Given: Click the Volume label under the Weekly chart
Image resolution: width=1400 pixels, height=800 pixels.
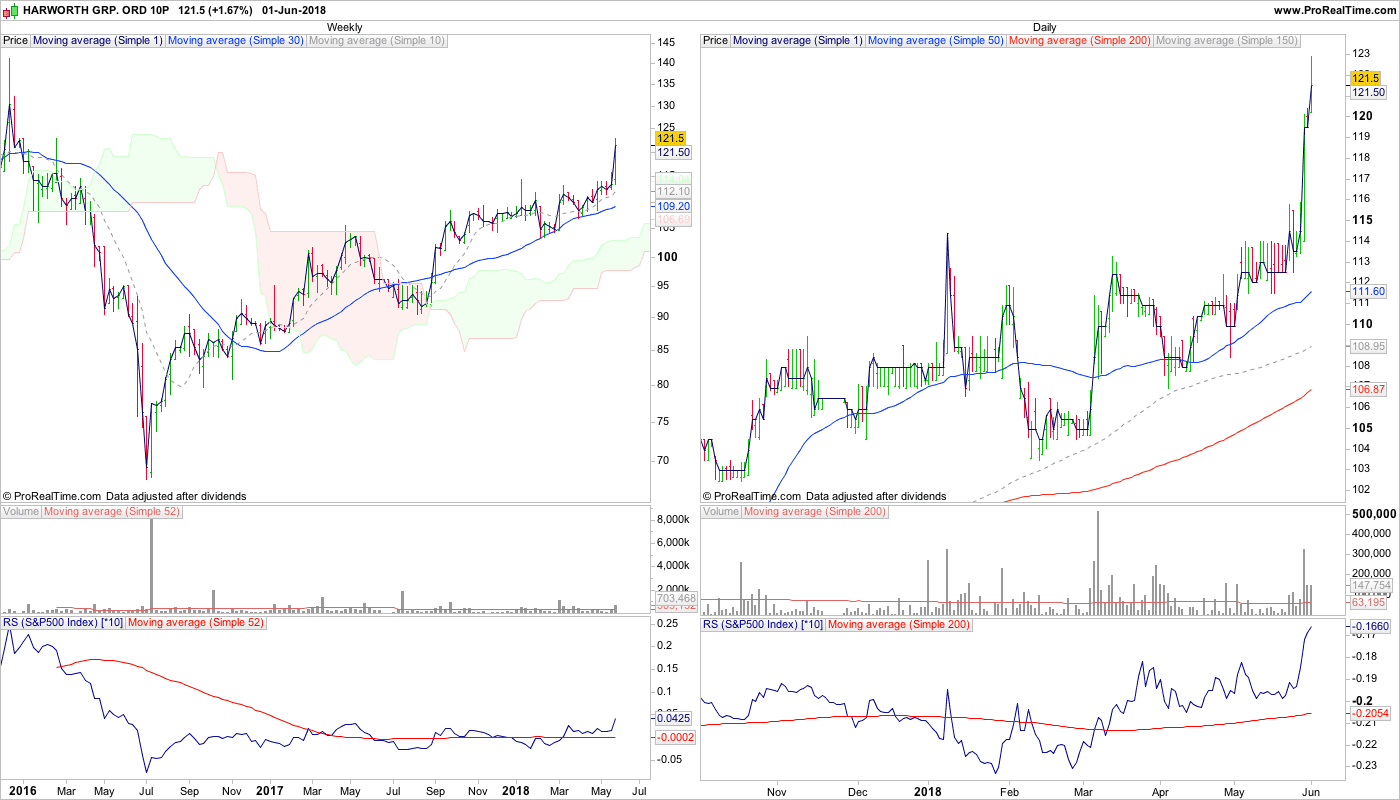Looking at the screenshot, I should (21, 512).
